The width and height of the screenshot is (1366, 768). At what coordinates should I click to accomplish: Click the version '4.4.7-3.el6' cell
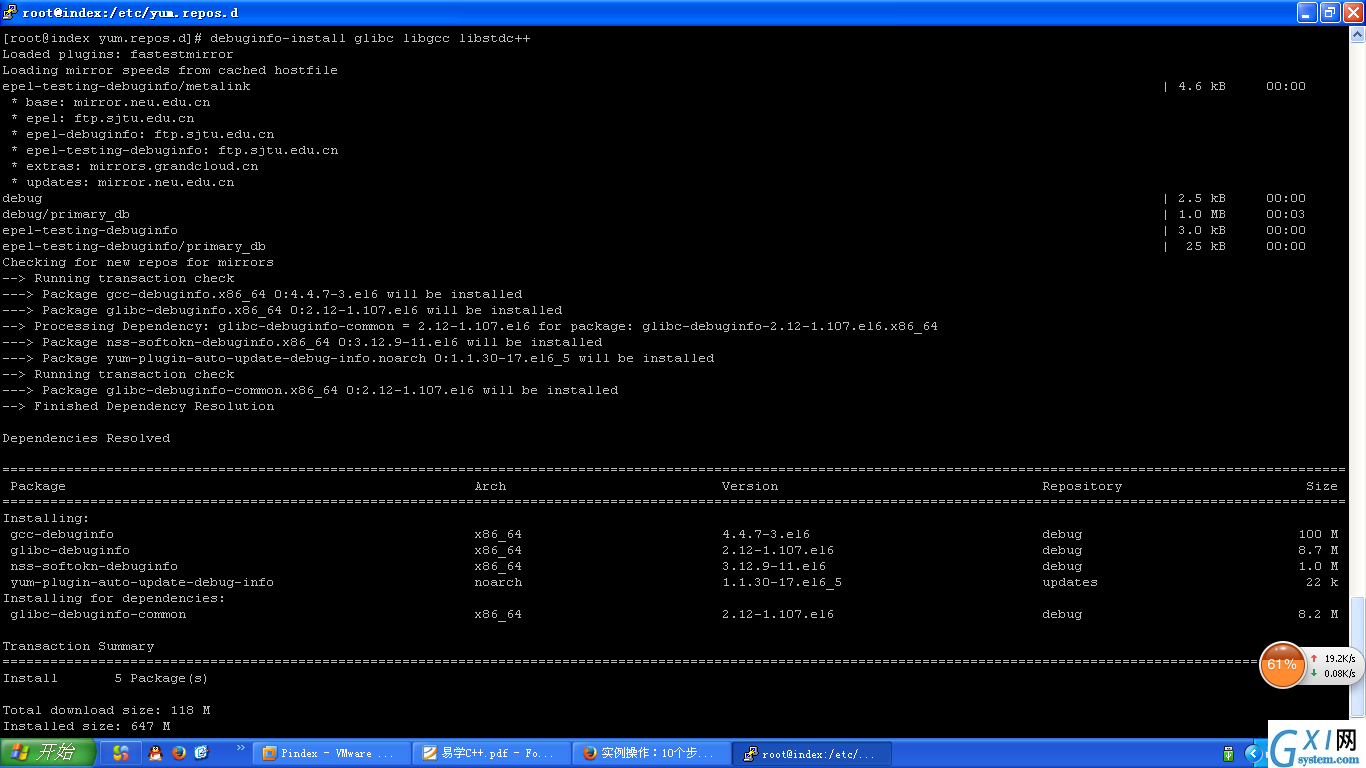click(x=766, y=534)
